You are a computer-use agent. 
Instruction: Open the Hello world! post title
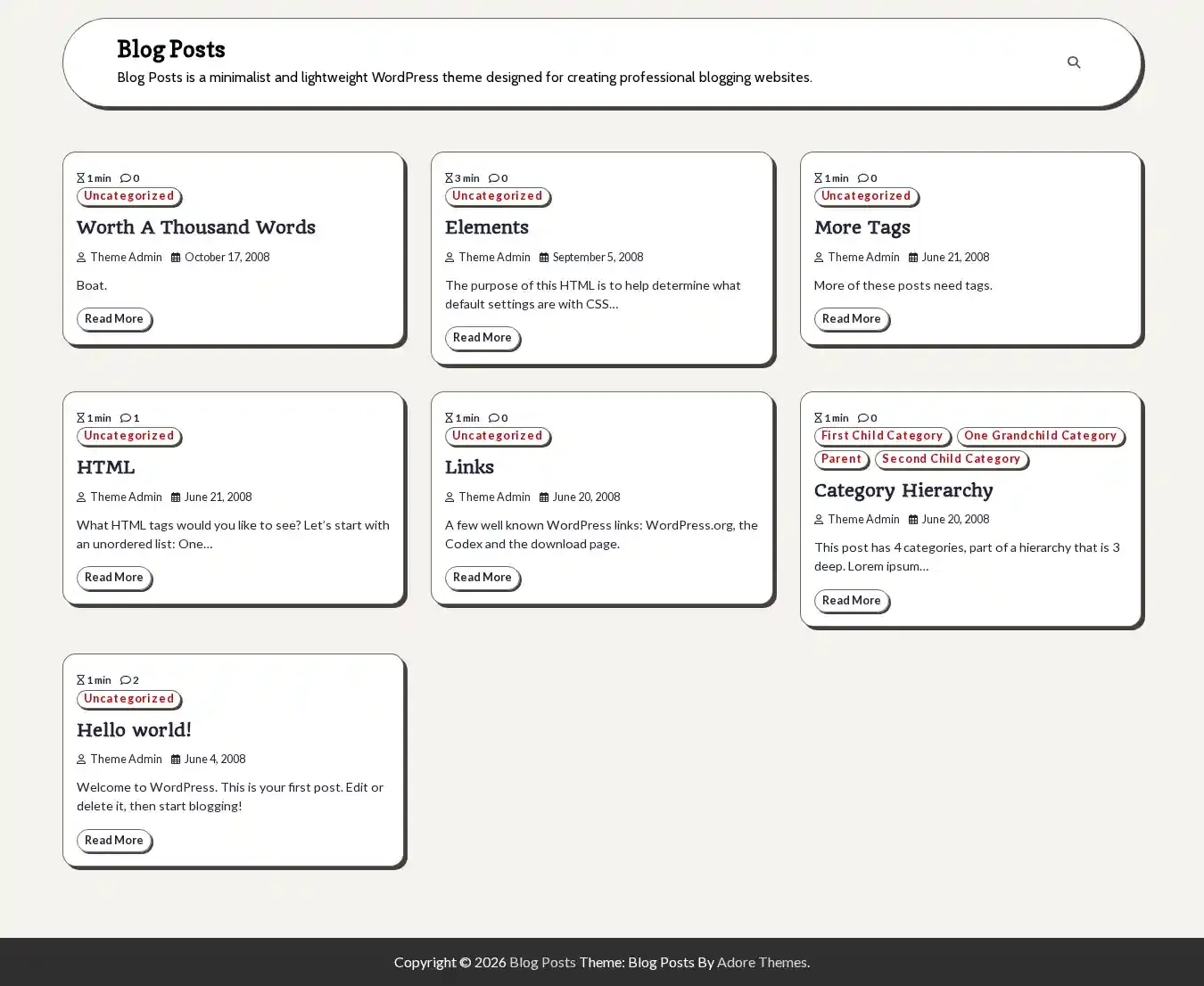tap(134, 730)
